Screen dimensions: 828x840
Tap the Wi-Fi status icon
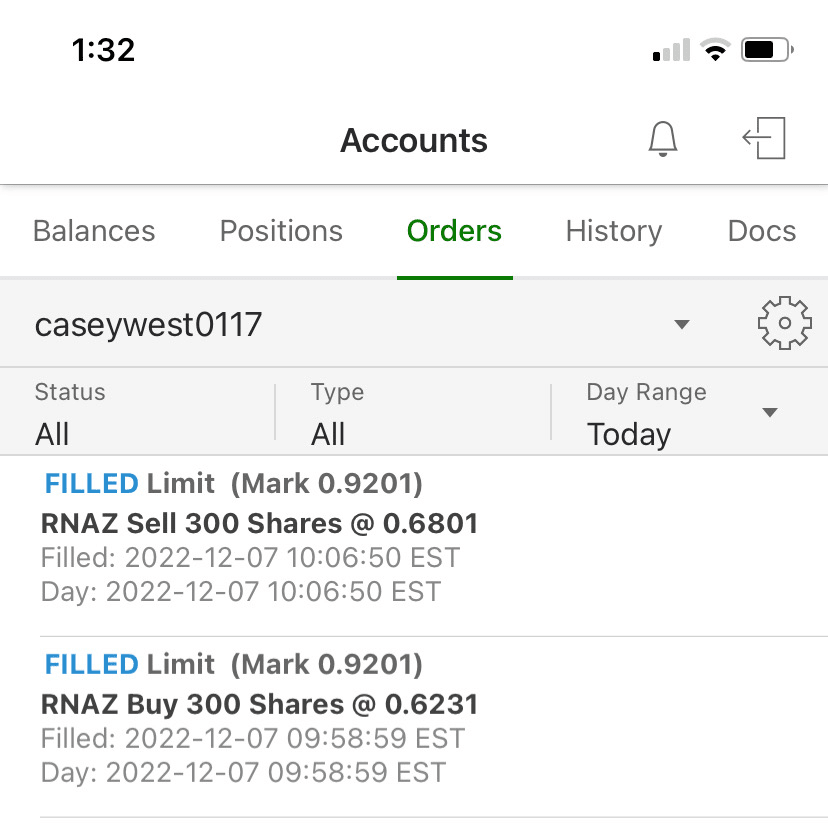715,50
